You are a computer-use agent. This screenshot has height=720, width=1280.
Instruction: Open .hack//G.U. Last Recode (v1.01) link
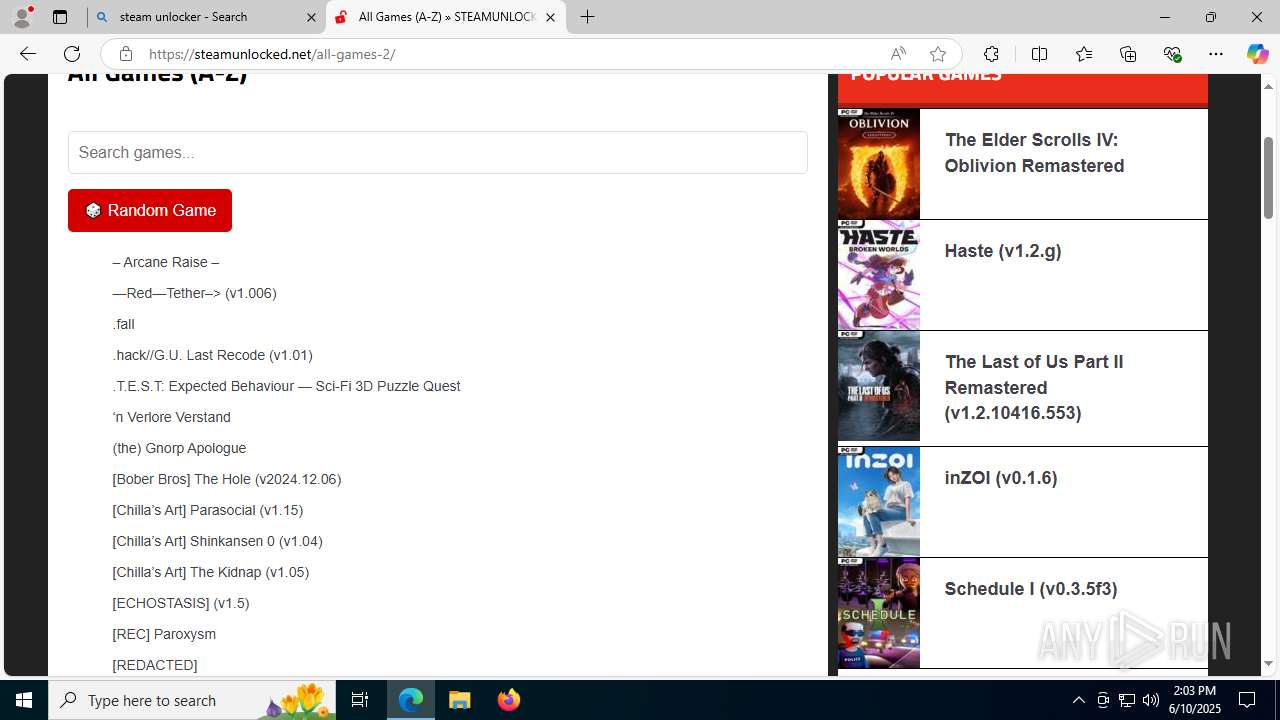tap(212, 355)
